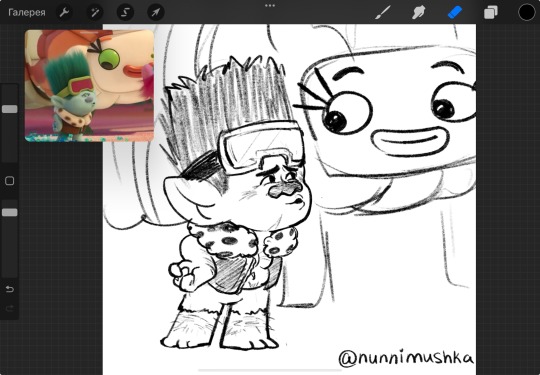Viewport: 540px width, 375px height.
Task: Activate the Transform arrow tool
Action: point(156,13)
